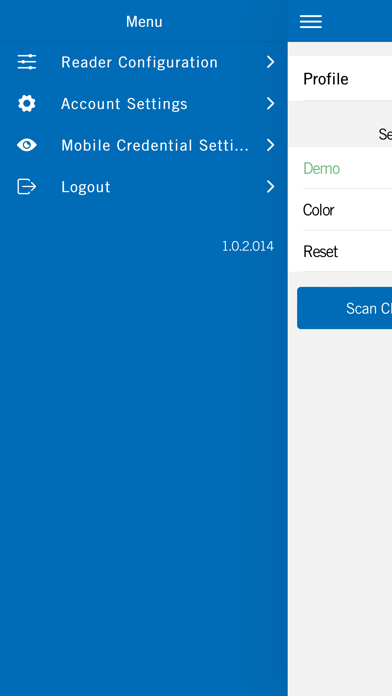Expand Mobile Credential Settings chevron arrow

tap(270, 145)
